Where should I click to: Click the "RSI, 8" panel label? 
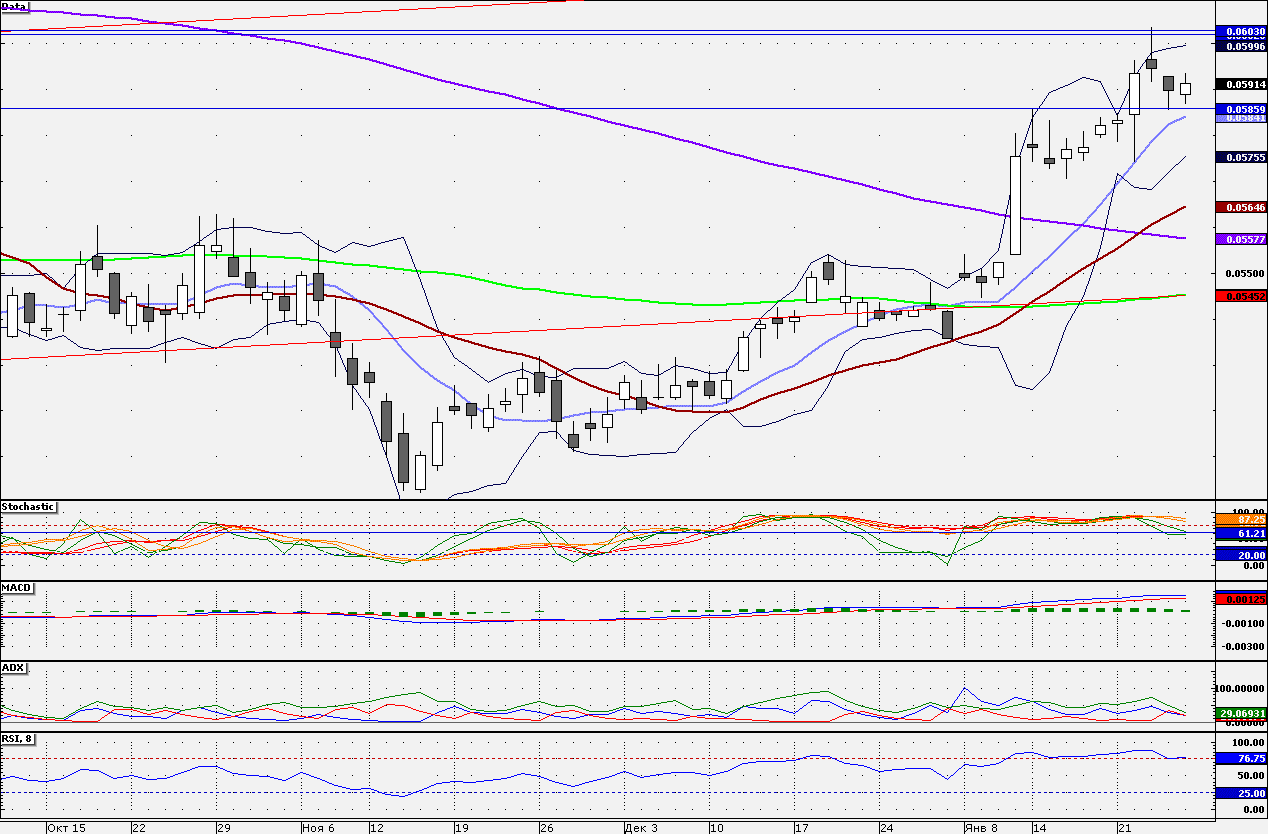click(18, 740)
